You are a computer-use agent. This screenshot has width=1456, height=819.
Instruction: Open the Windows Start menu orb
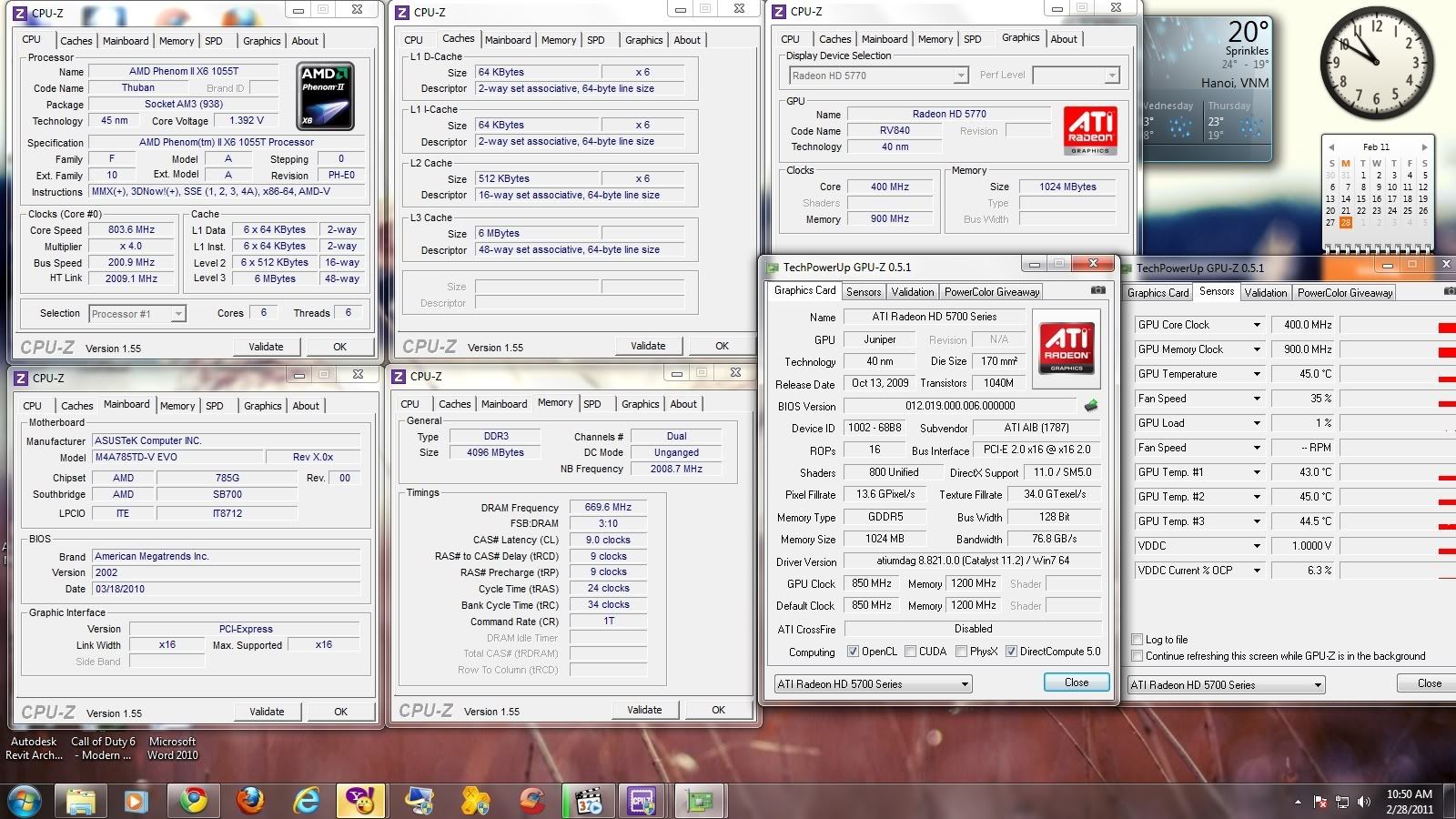pyautogui.click(x=25, y=801)
